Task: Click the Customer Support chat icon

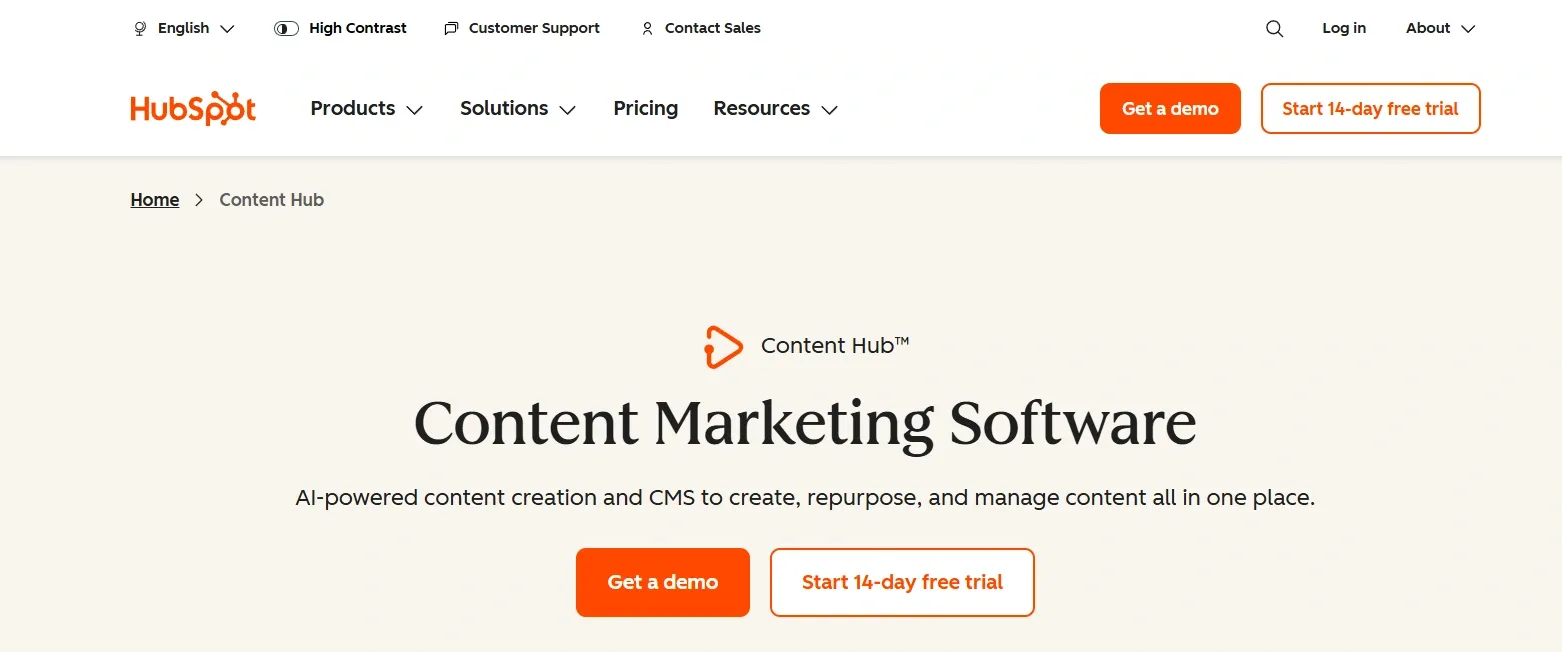Action: tap(450, 28)
